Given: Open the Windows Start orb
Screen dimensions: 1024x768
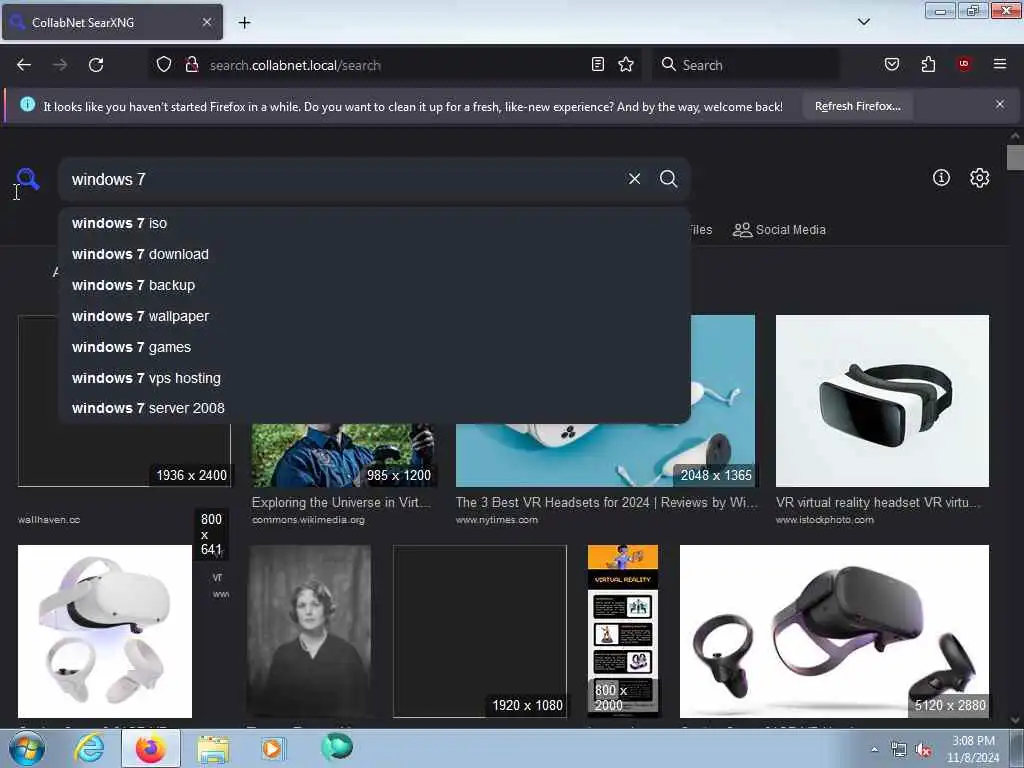Looking at the screenshot, I should pyautogui.click(x=27, y=748).
